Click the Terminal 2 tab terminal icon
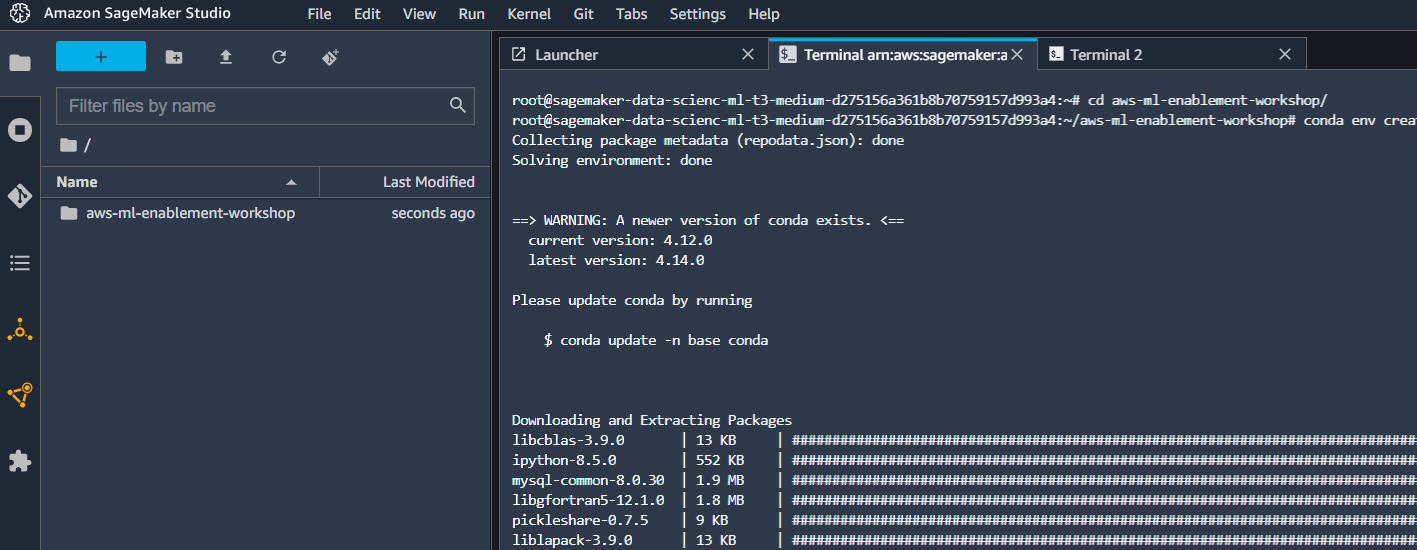The height and width of the screenshot is (550, 1417). point(1056,55)
